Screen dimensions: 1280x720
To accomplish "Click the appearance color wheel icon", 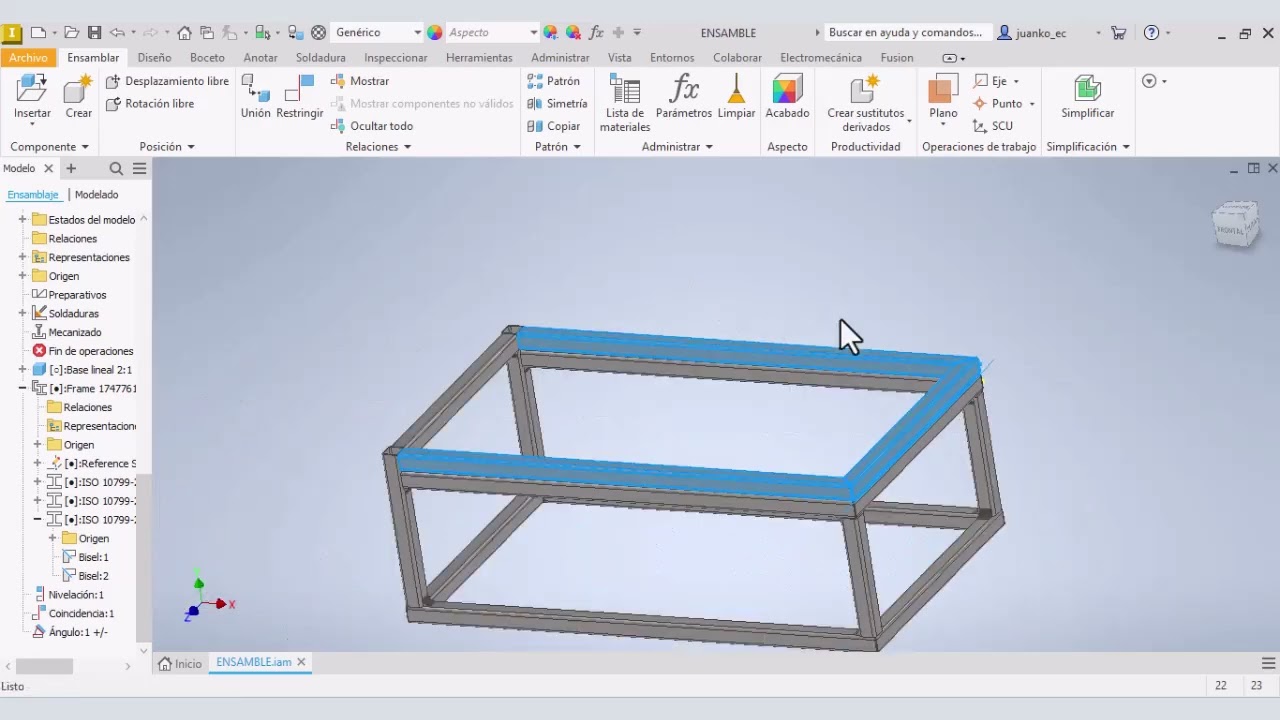I will coord(435,33).
